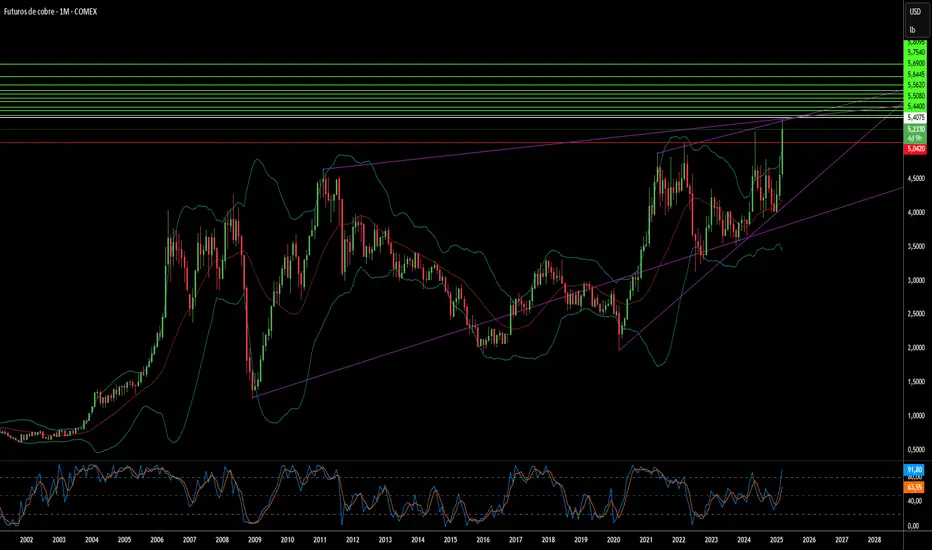Image resolution: width=932 pixels, height=550 pixels.
Task: Click the 2017 label on the time axis
Action: pos(516,540)
